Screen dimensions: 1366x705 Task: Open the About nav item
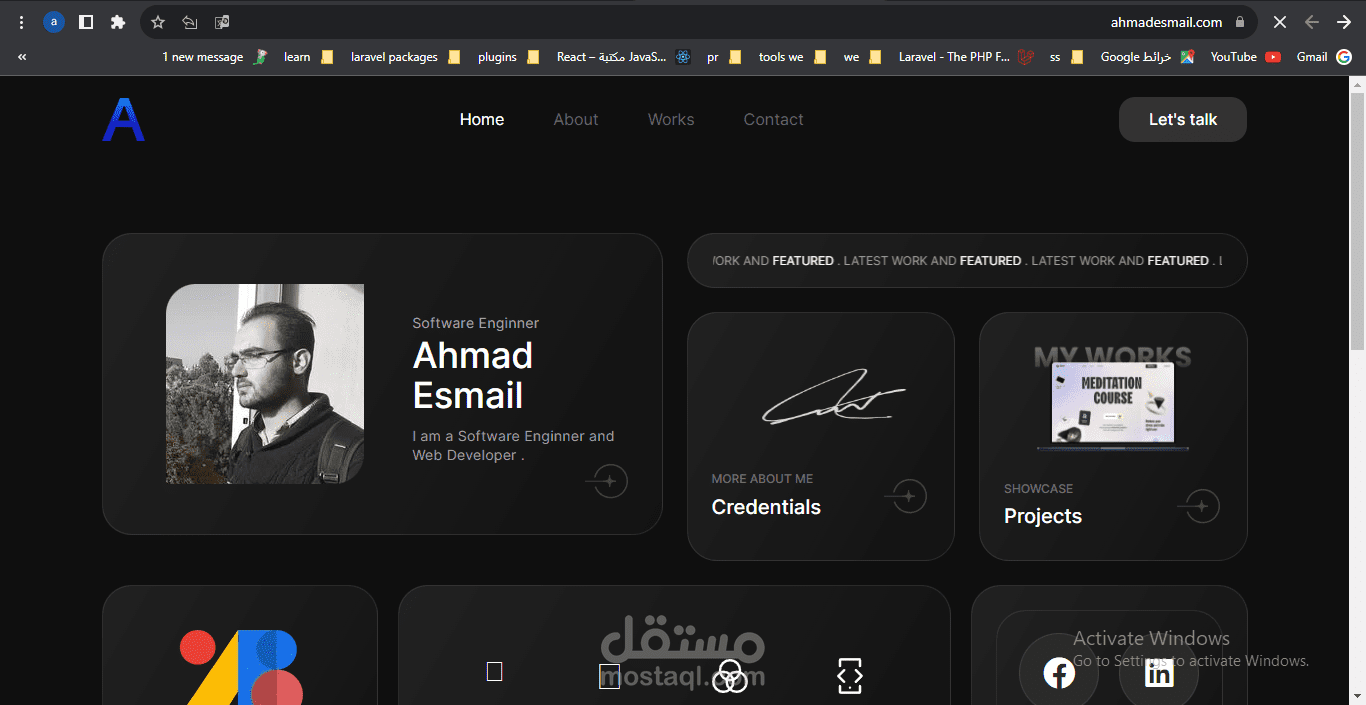[x=576, y=119]
